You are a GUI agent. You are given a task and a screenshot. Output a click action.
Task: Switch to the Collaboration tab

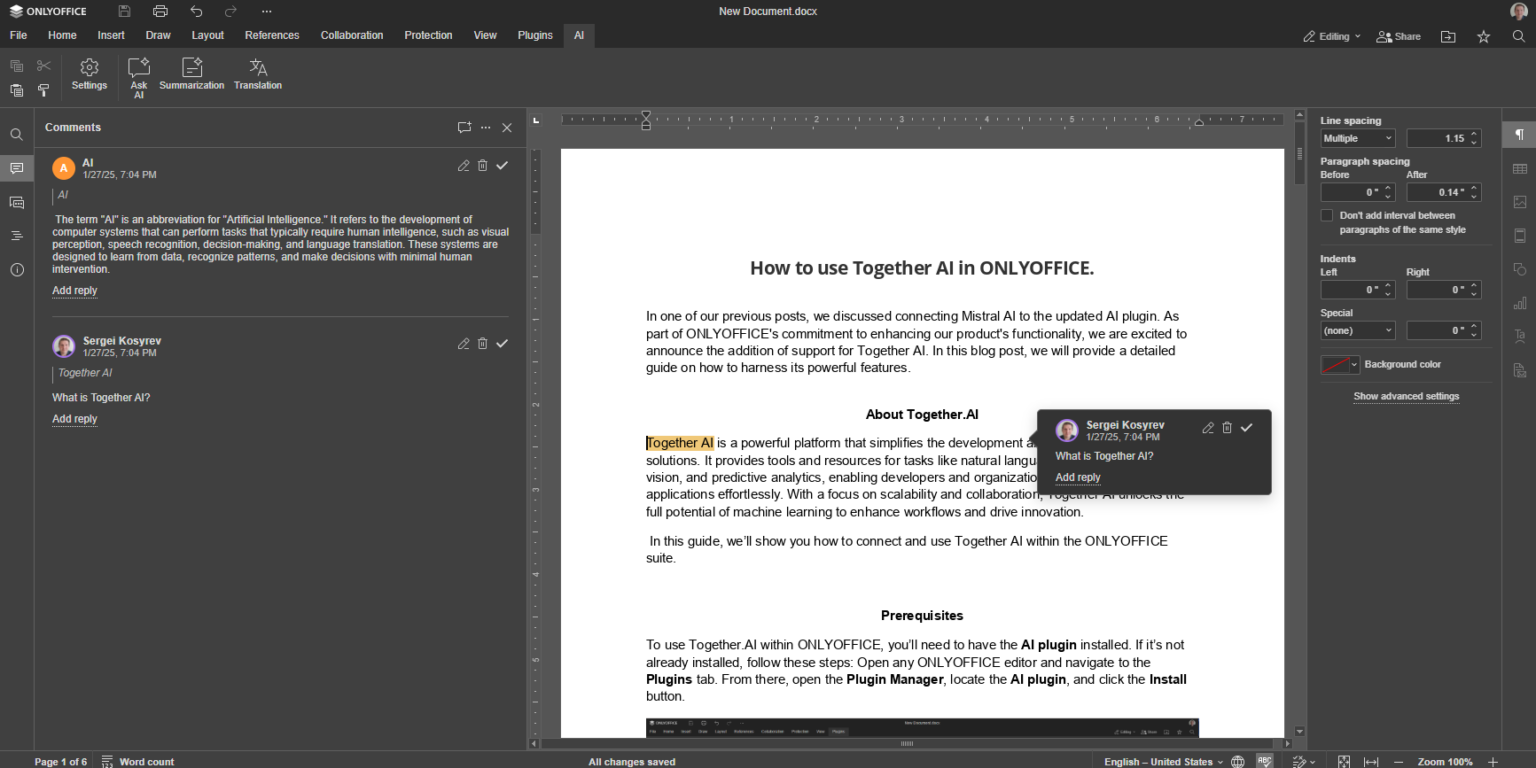[352, 35]
